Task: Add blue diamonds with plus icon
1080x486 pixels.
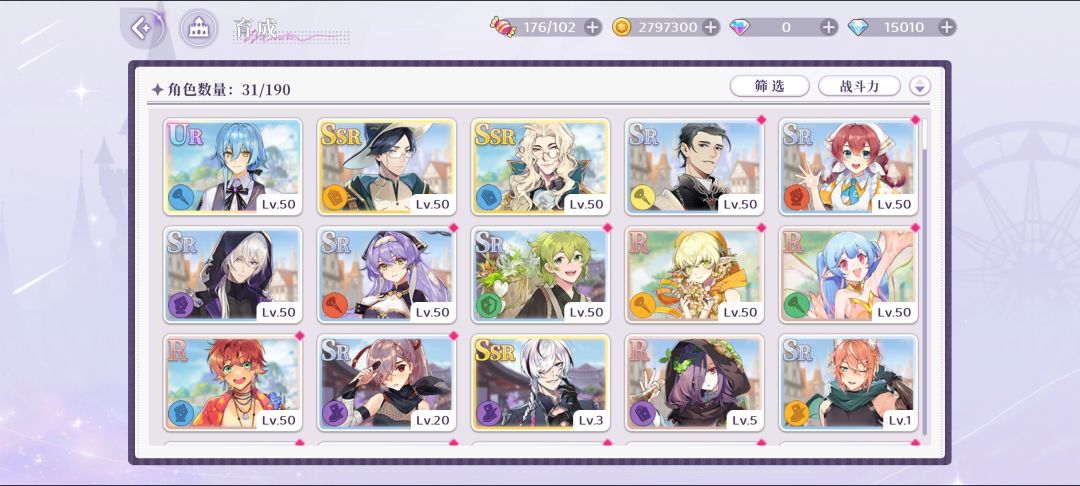Action: pyautogui.click(x=947, y=28)
